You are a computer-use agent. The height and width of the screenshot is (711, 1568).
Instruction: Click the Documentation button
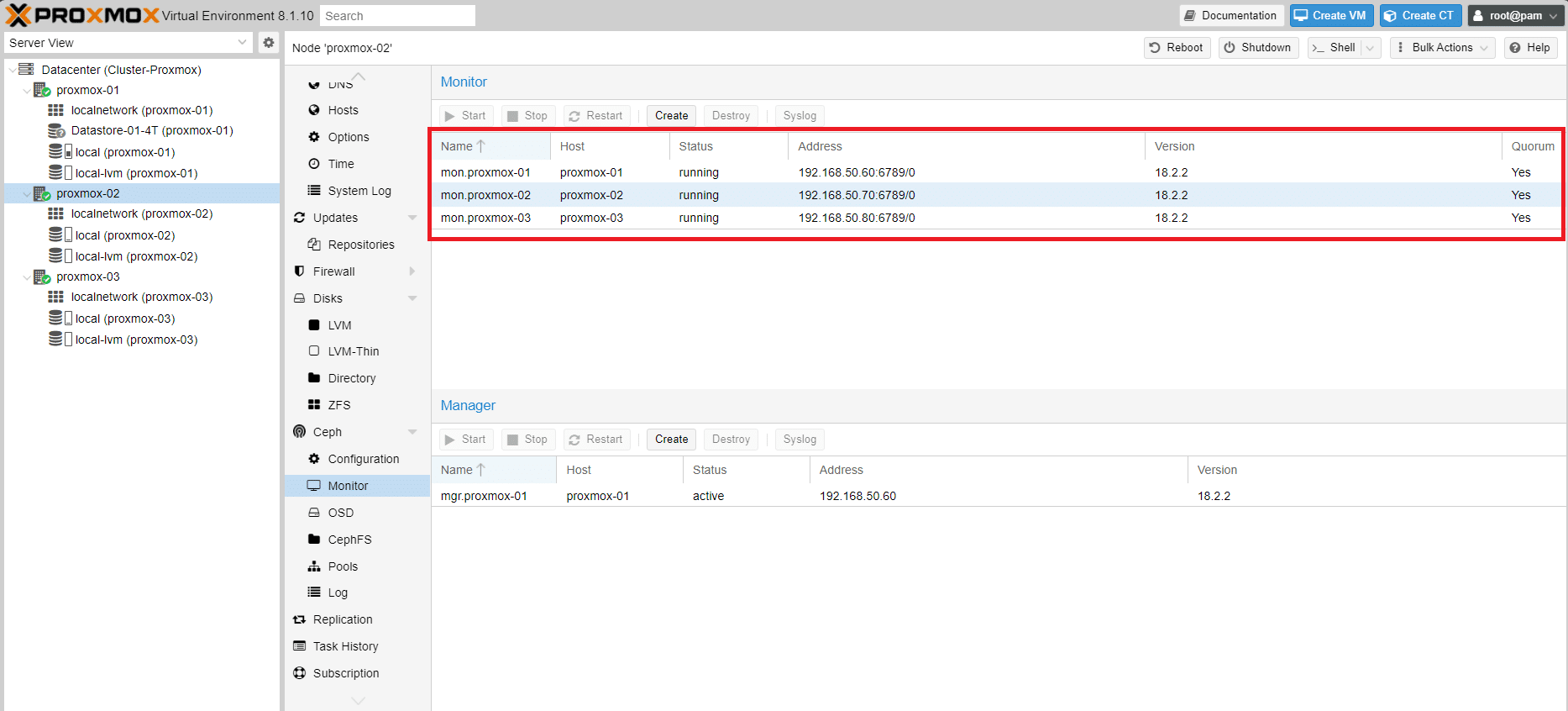click(1231, 15)
